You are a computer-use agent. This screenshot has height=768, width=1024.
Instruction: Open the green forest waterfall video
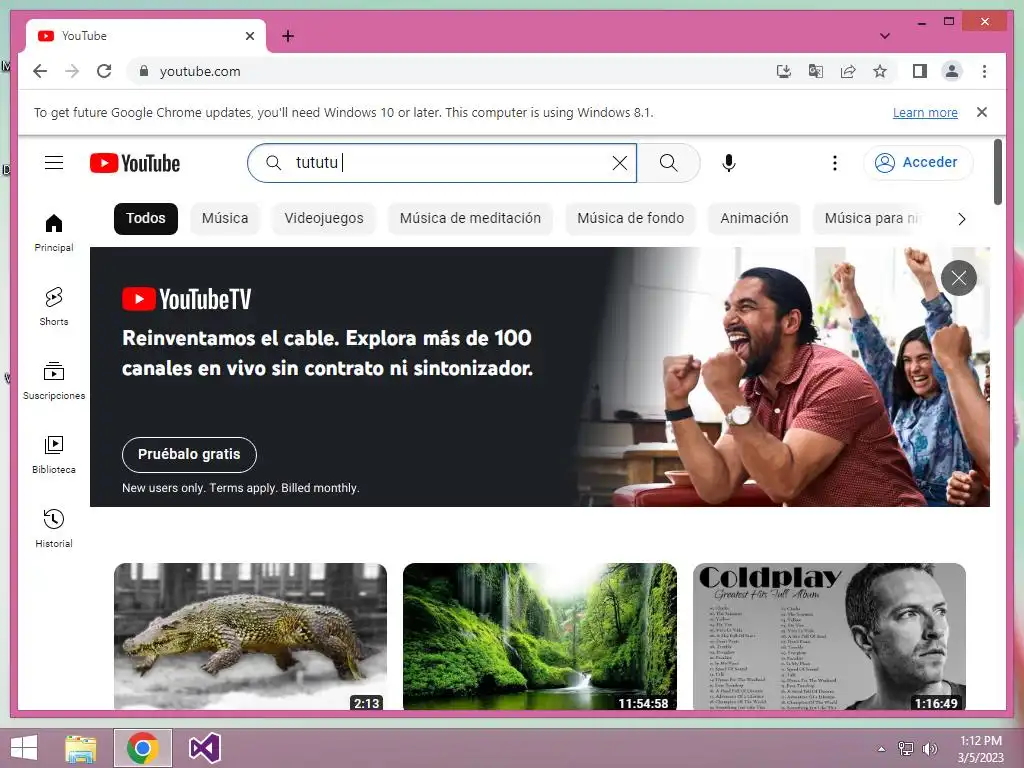coord(539,637)
